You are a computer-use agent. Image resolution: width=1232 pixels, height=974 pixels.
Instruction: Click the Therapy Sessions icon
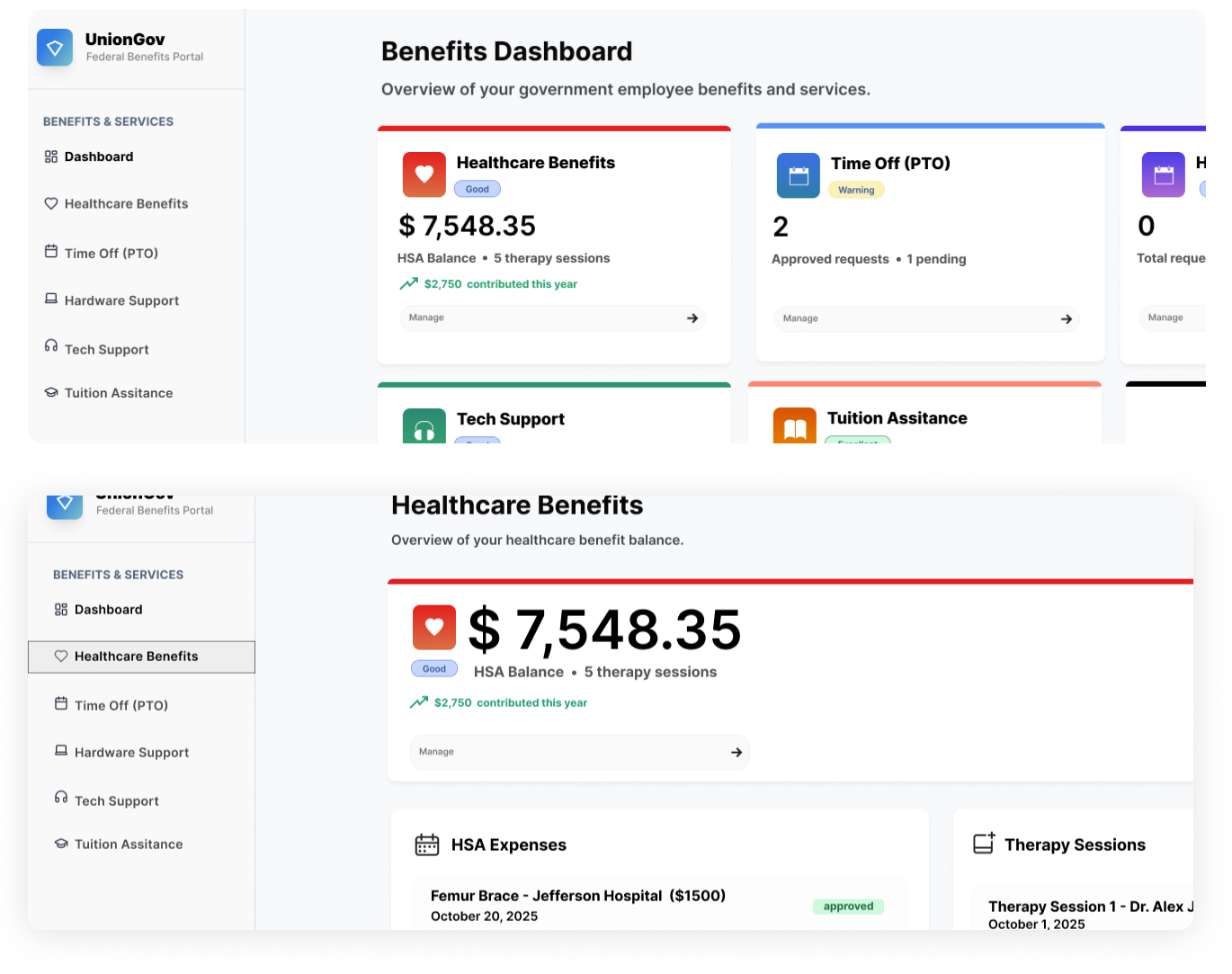click(x=984, y=844)
